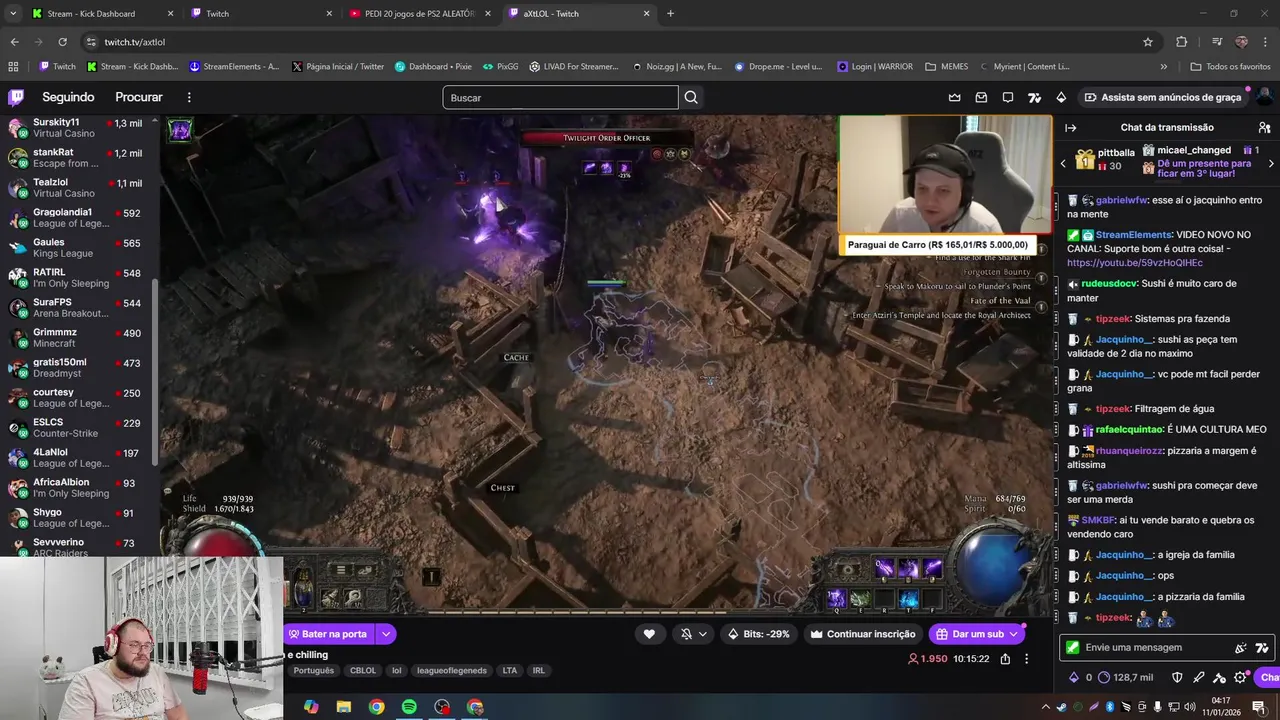Open user profile avatar menu
Screen dimensions: 1280x720
(1264, 97)
